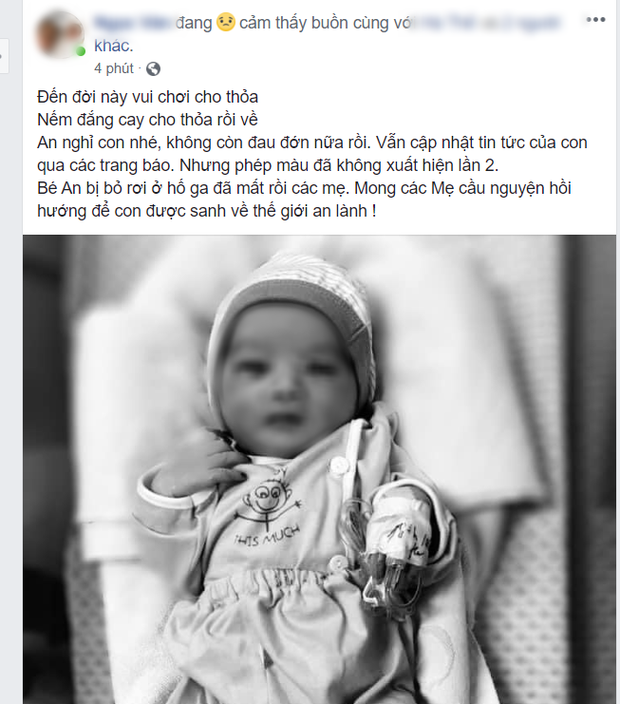Click the line "Đến đời này vui chơi cho thỏa"
620x704 pixels.
tap(148, 97)
